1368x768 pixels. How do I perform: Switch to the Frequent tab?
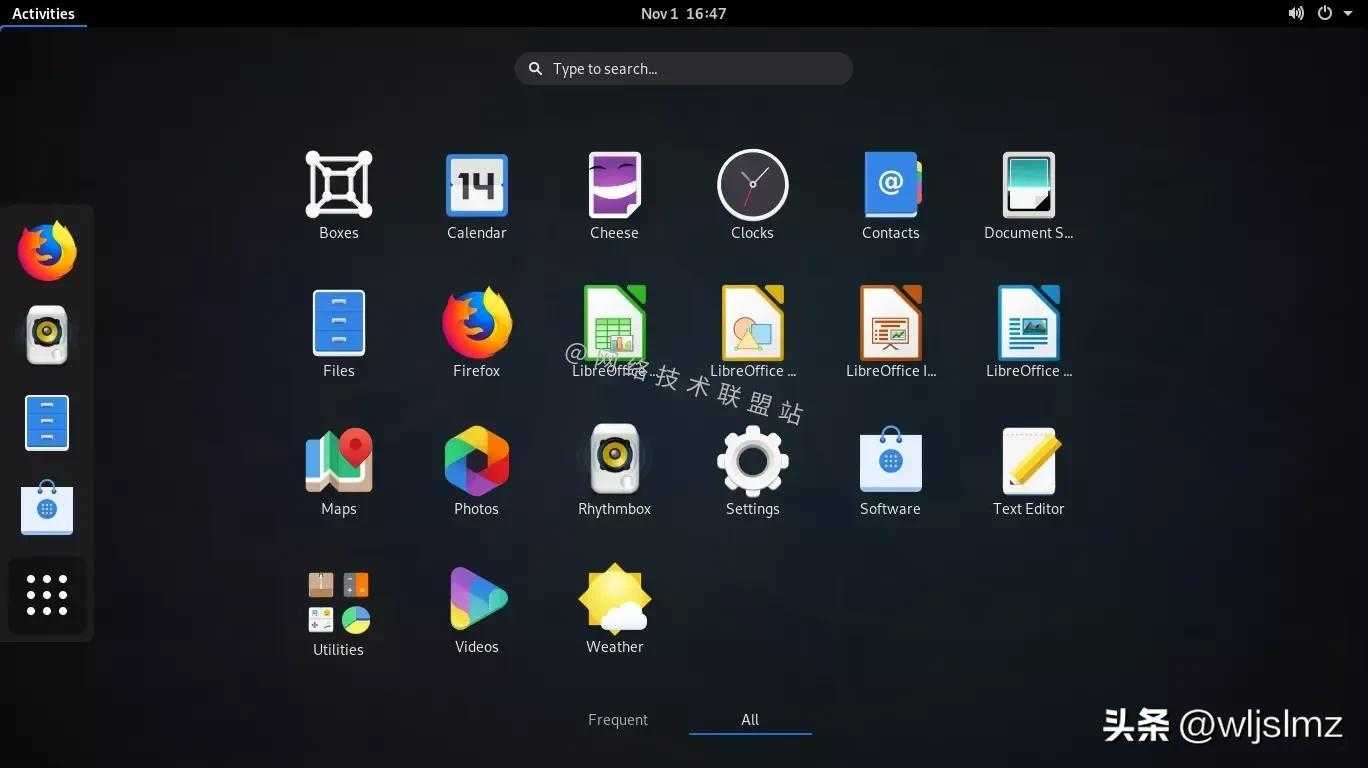[618, 720]
